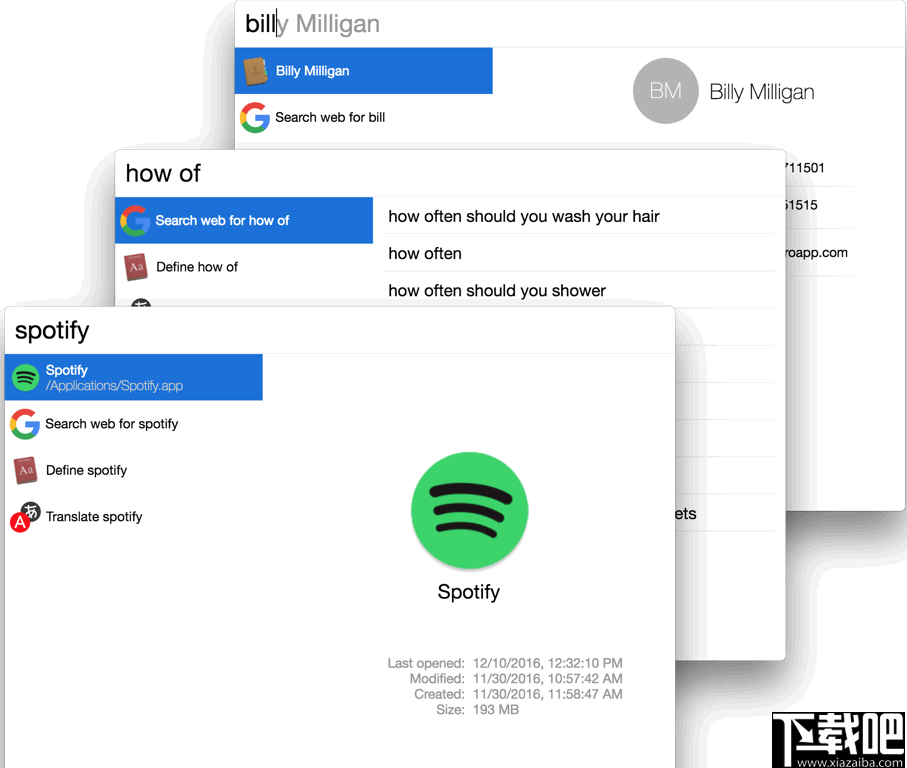Click the Dictionary icon beside Define spotify
This screenshot has width=907, height=768.
25,470
